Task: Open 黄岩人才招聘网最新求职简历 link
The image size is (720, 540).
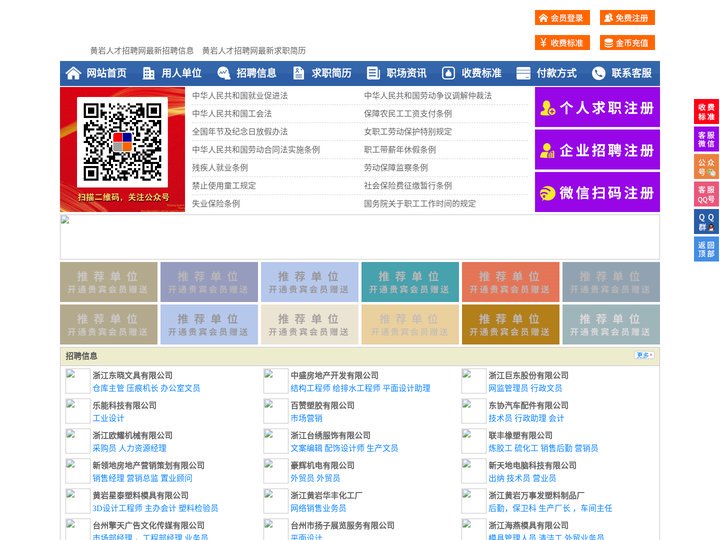Action: pyautogui.click(x=254, y=51)
